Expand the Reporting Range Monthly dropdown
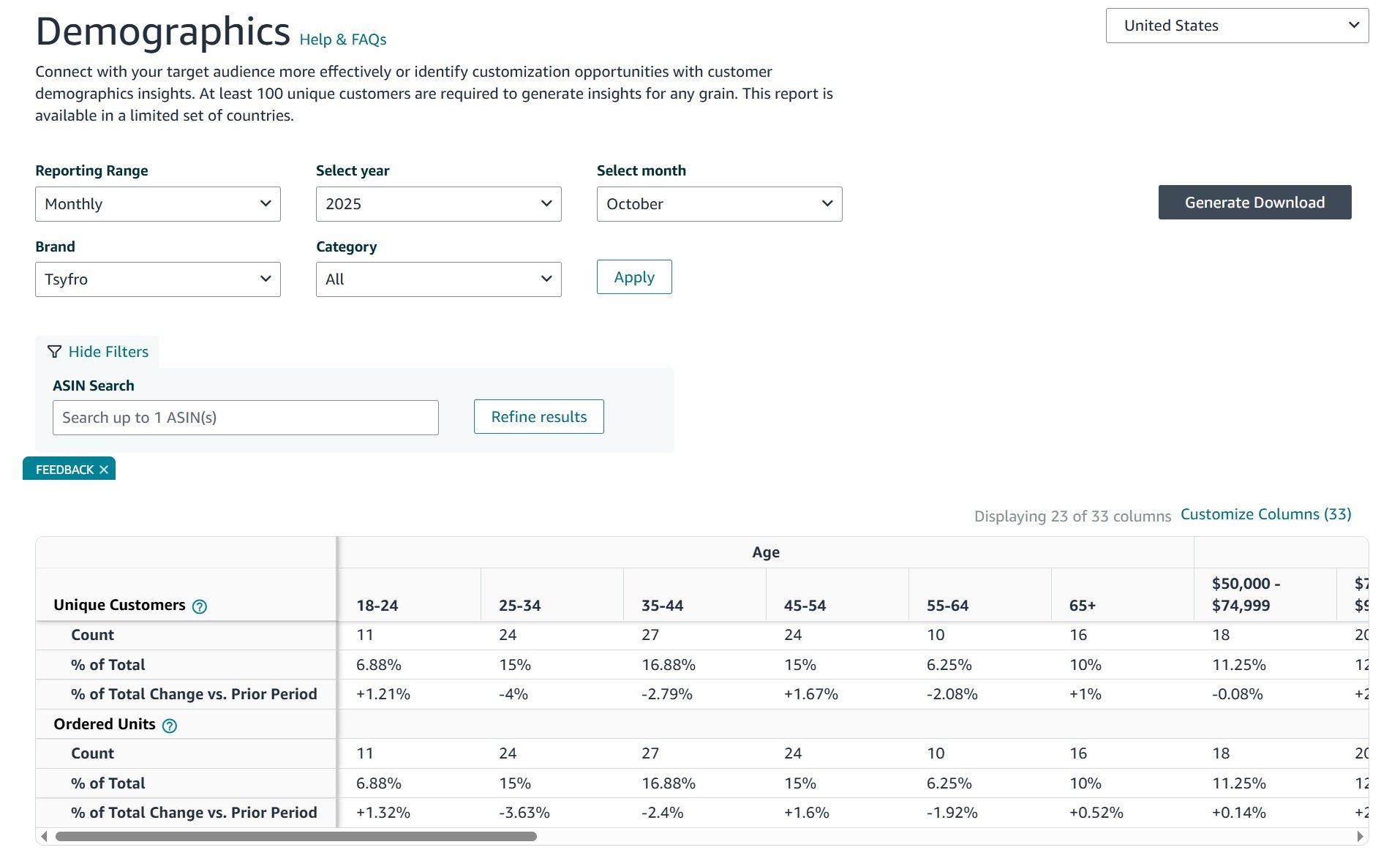This screenshot has height=858, width=1400. (157, 204)
